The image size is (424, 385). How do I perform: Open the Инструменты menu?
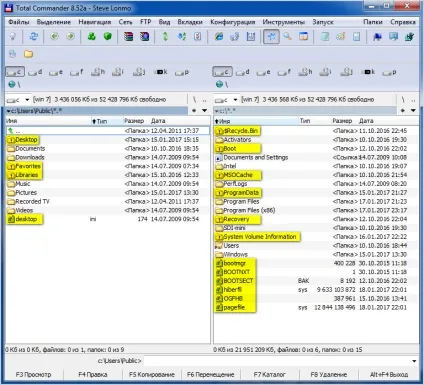click(x=283, y=22)
